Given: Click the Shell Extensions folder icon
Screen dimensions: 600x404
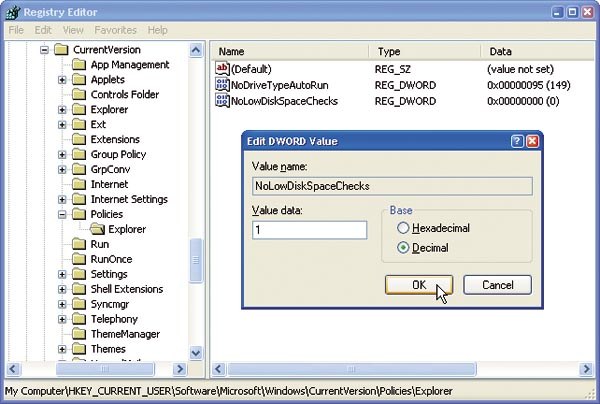Looking at the screenshot, I should coord(79,289).
